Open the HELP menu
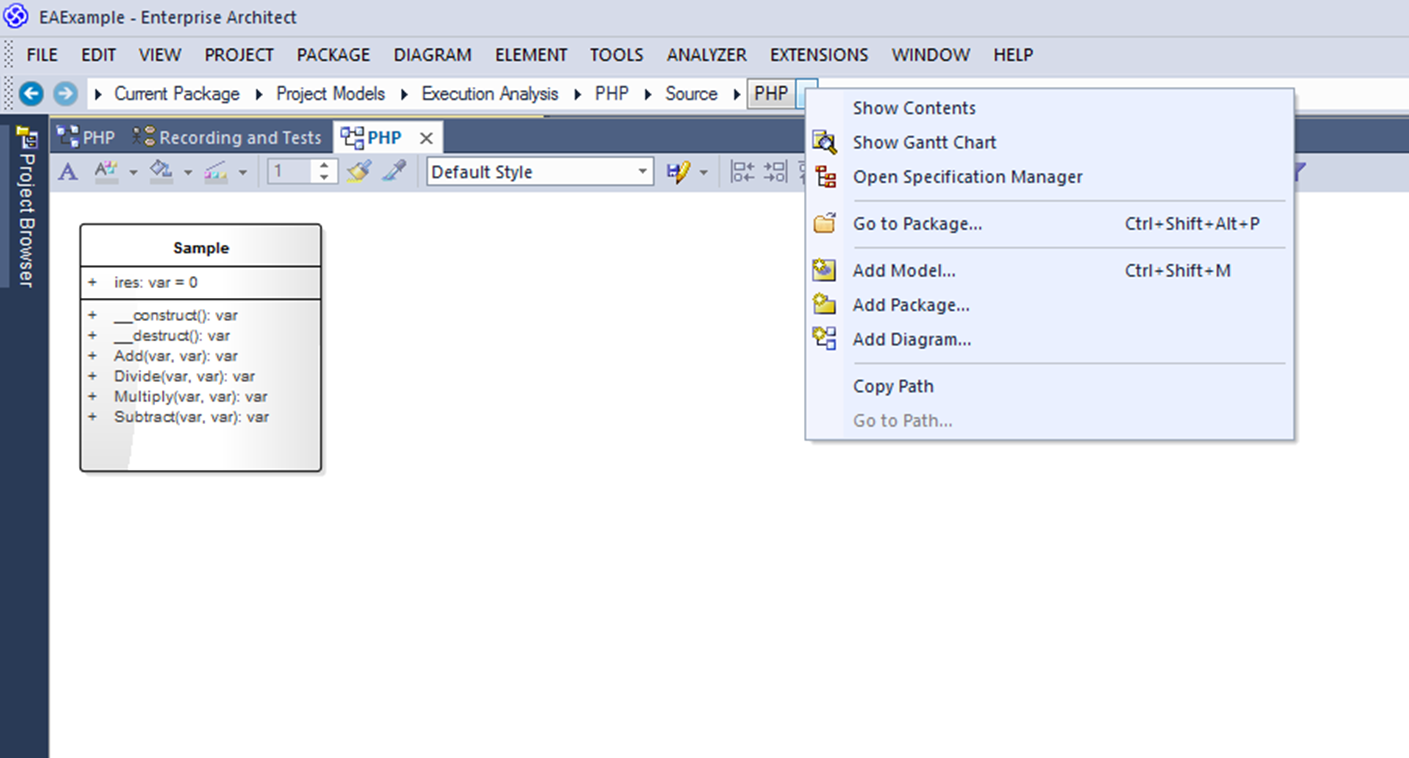 pyautogui.click(x=1013, y=55)
